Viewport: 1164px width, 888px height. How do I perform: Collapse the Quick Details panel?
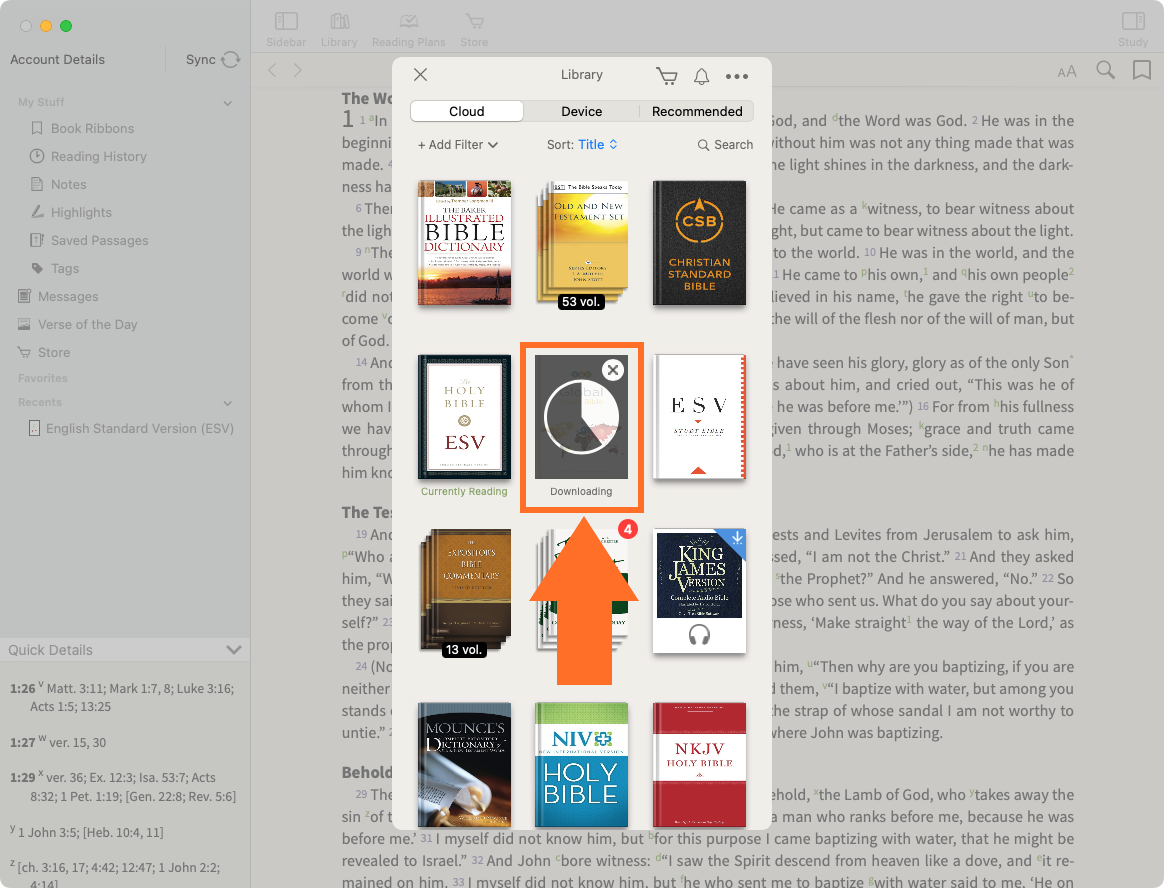point(234,650)
